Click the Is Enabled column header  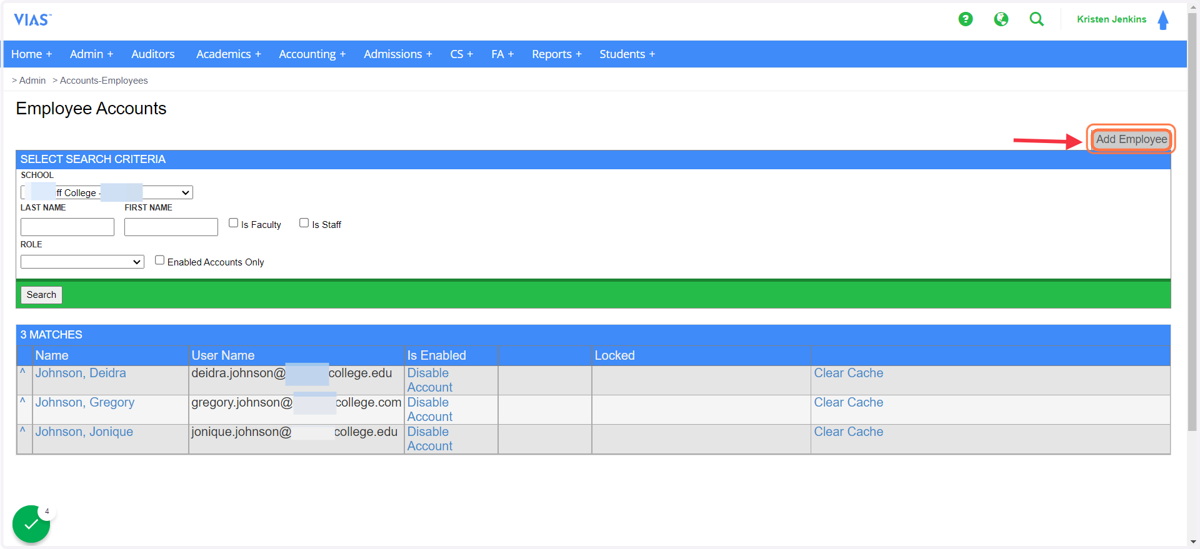click(436, 355)
